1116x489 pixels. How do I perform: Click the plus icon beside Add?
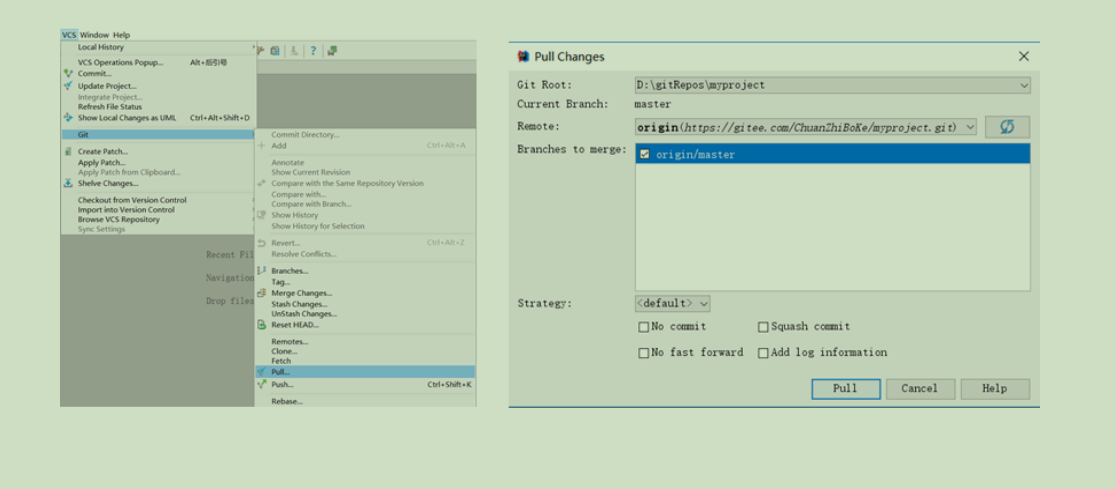pyautogui.click(x=261, y=145)
